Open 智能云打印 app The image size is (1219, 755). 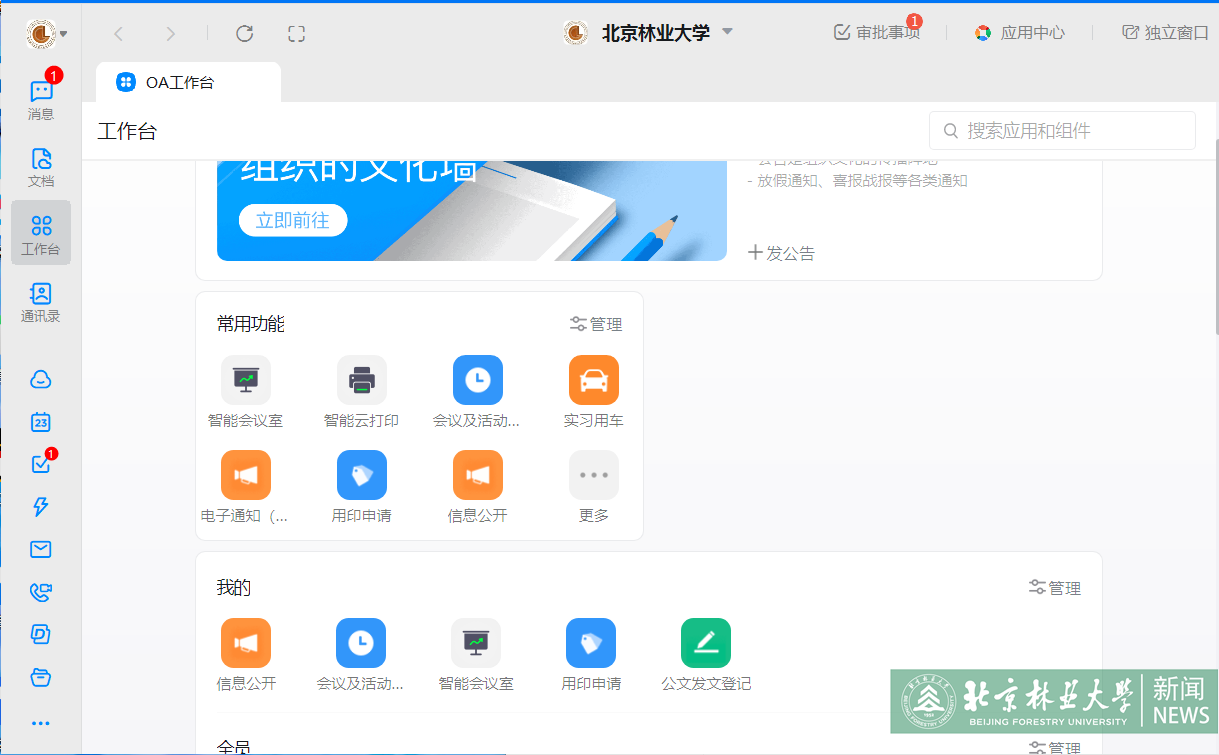(x=362, y=393)
